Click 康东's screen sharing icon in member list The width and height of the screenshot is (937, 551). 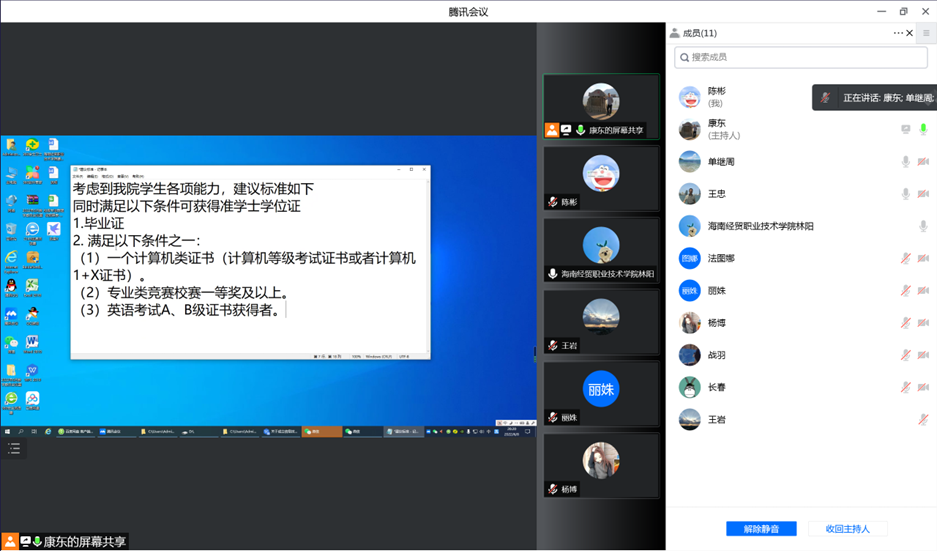(906, 130)
